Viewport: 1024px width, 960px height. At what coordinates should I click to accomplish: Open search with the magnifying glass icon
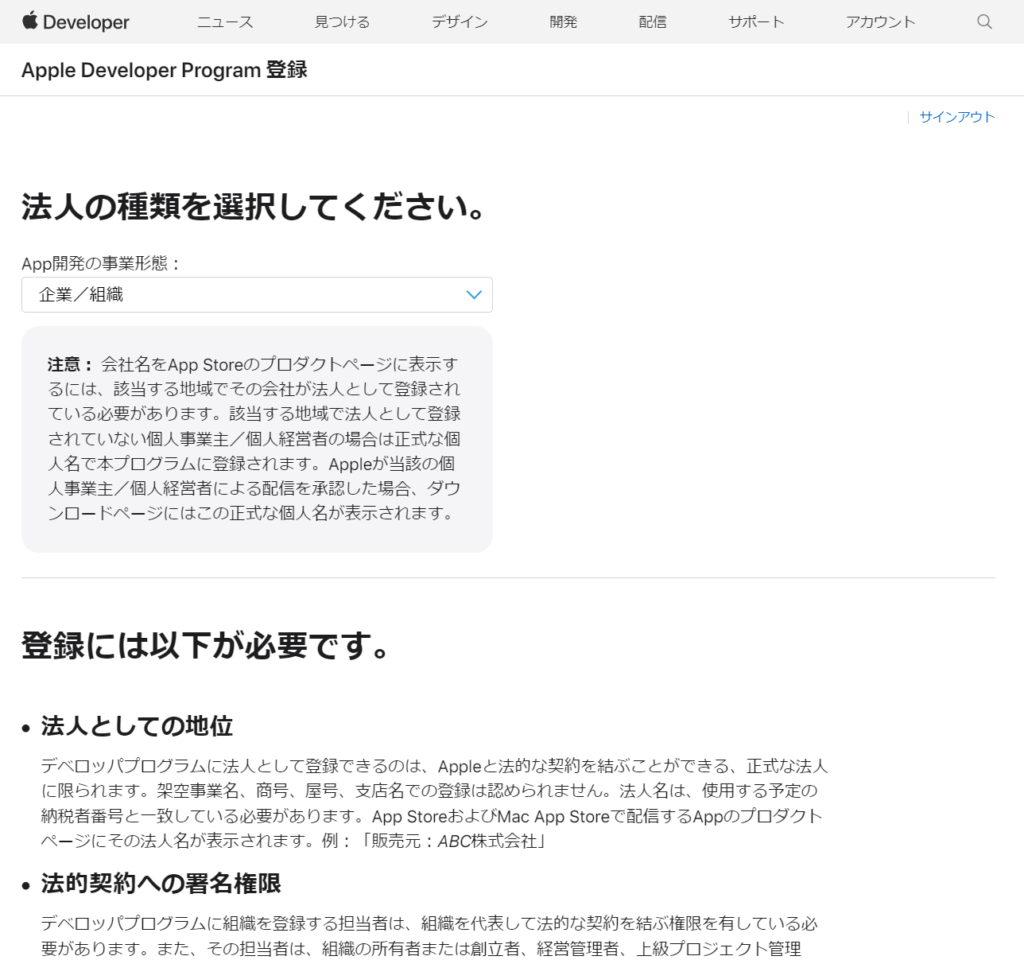pos(984,22)
